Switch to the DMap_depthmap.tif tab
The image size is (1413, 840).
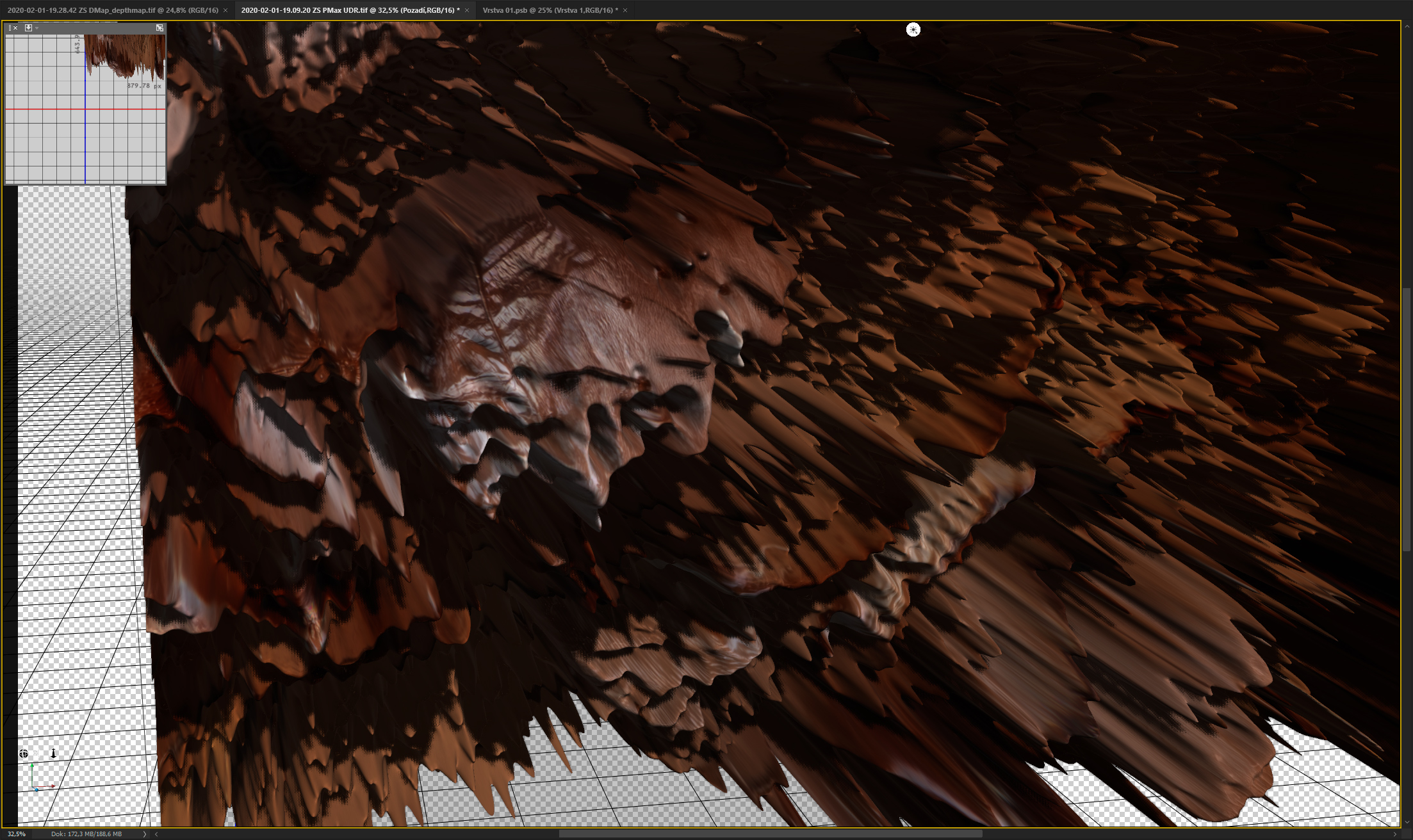click(x=113, y=10)
